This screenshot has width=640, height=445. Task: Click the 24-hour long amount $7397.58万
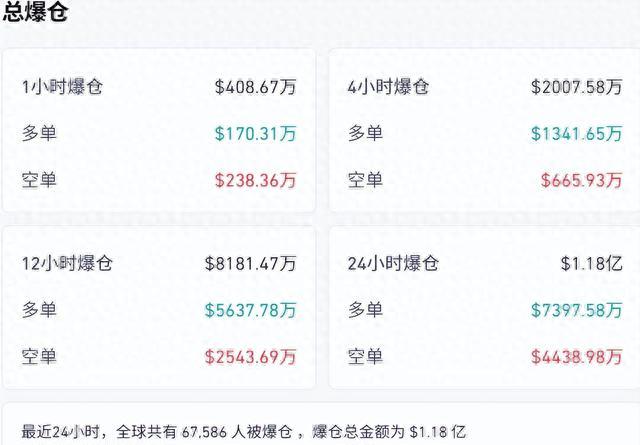(x=580, y=310)
